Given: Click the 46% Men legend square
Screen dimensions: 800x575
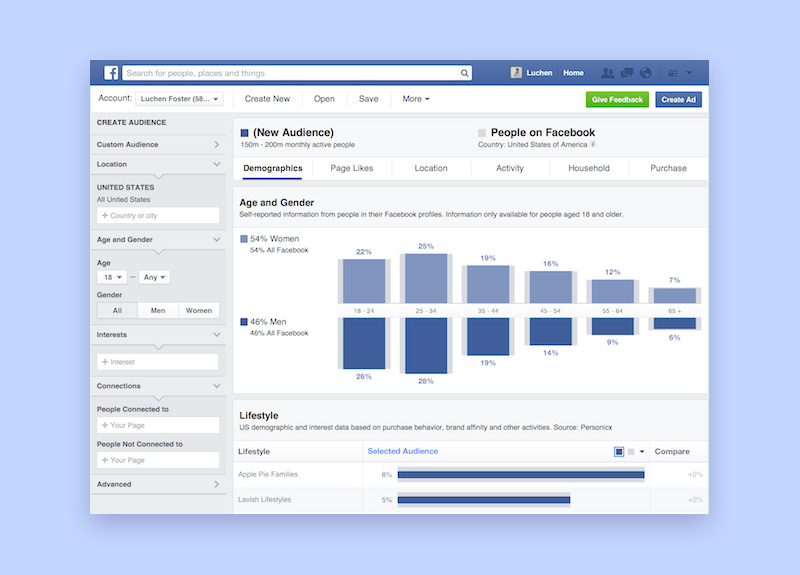Looking at the screenshot, I should [x=244, y=322].
